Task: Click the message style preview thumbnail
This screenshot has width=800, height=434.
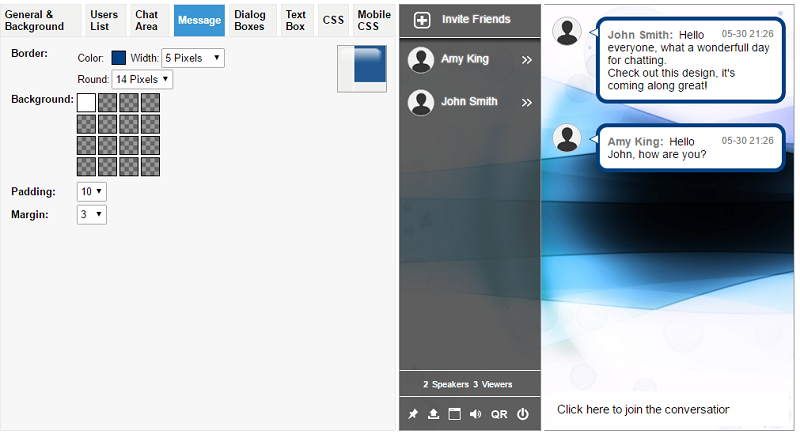Action: point(362,69)
